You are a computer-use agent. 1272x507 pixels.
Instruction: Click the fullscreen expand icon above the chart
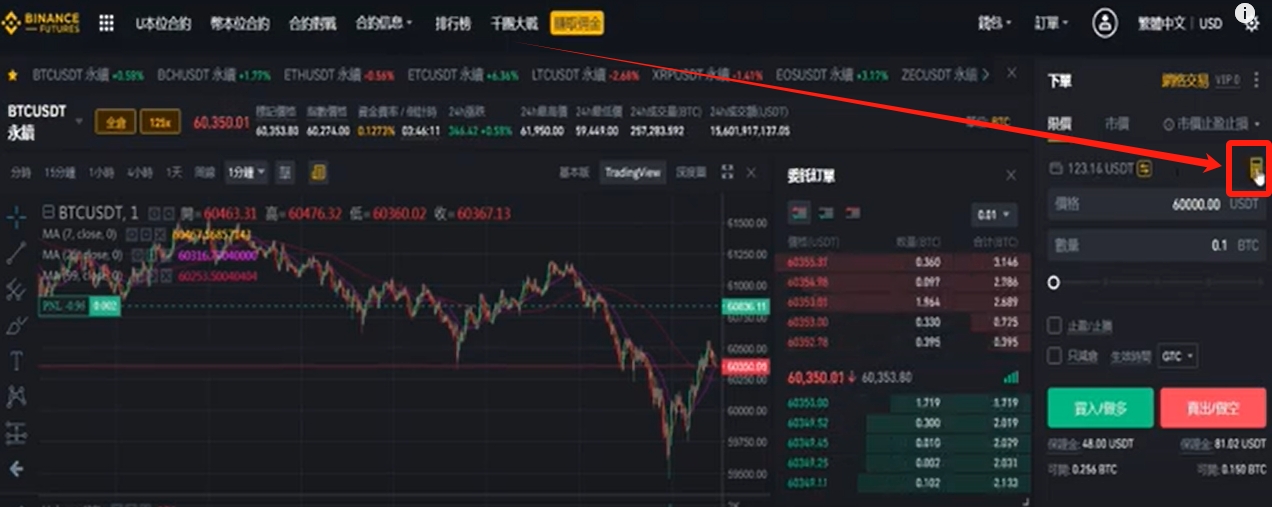tap(727, 172)
